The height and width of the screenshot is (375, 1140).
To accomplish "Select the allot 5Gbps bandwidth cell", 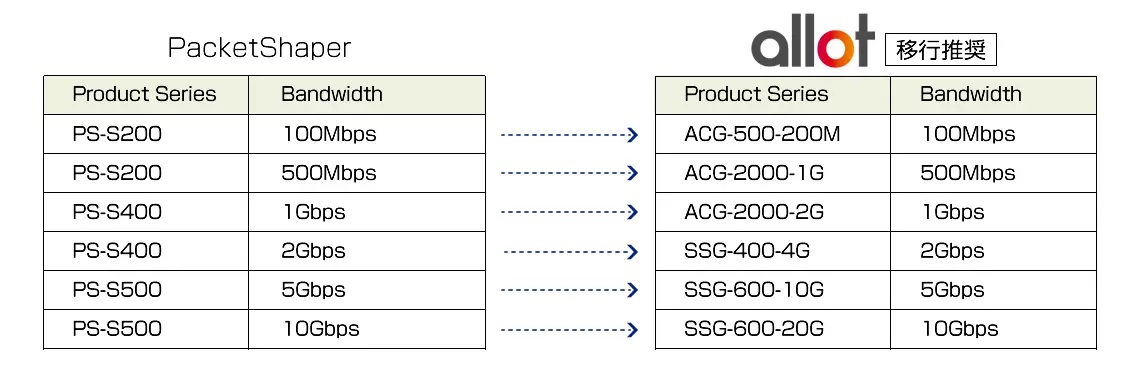I will 993,290.
